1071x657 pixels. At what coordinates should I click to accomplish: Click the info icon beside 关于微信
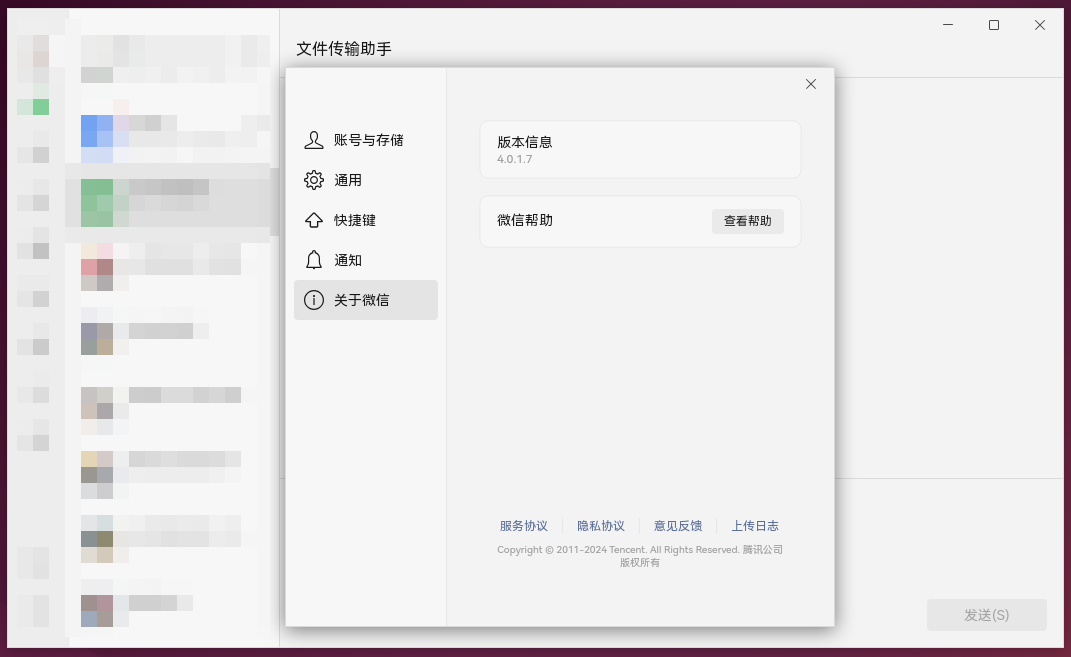(314, 300)
